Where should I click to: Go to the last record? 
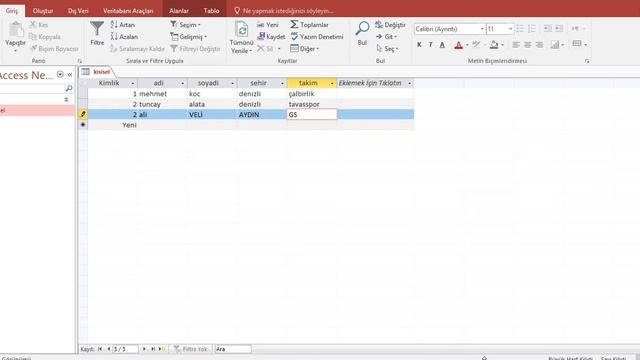point(153,349)
